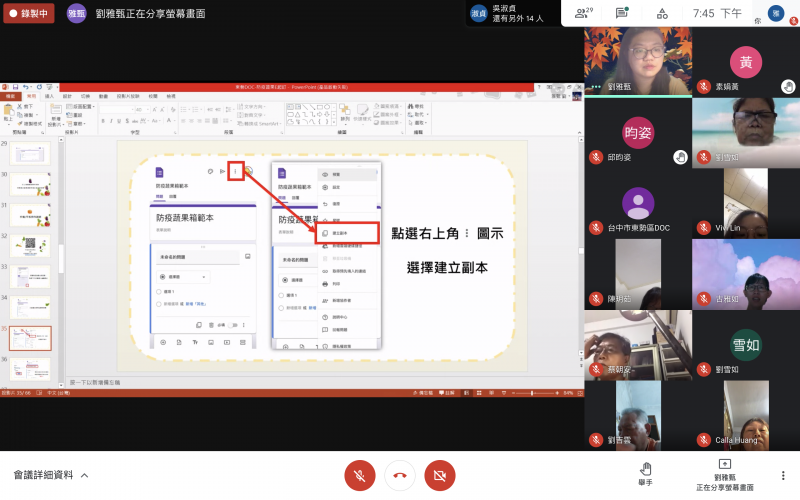Select the Viv Lin video tile
The height and width of the screenshot is (500, 800).
[x=746, y=204]
